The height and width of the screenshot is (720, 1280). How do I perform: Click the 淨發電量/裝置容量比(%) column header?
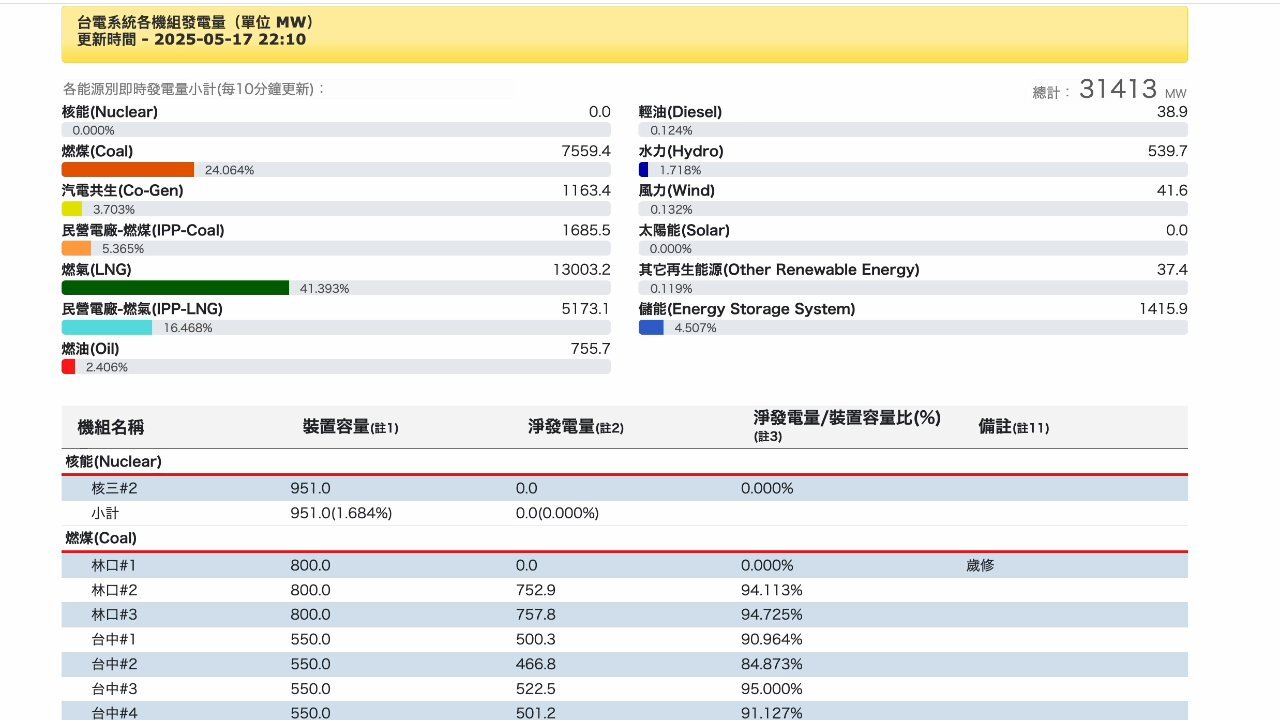(847, 426)
